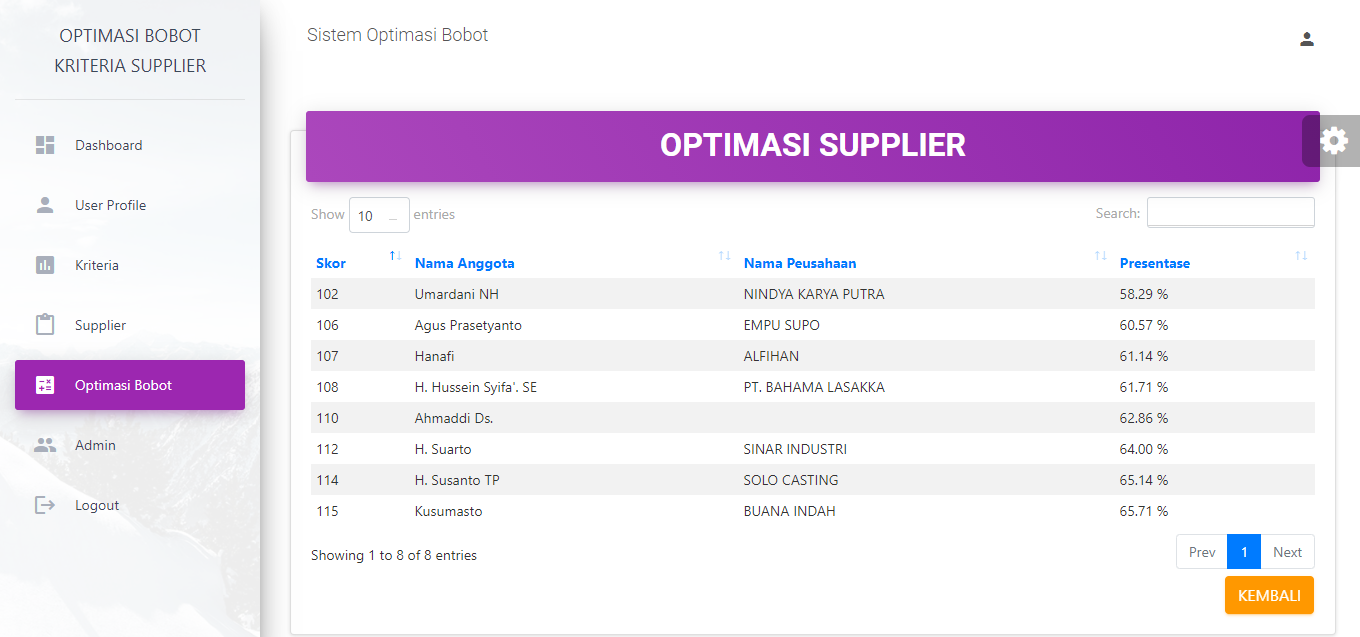Click the Admin group icon

click(45, 445)
